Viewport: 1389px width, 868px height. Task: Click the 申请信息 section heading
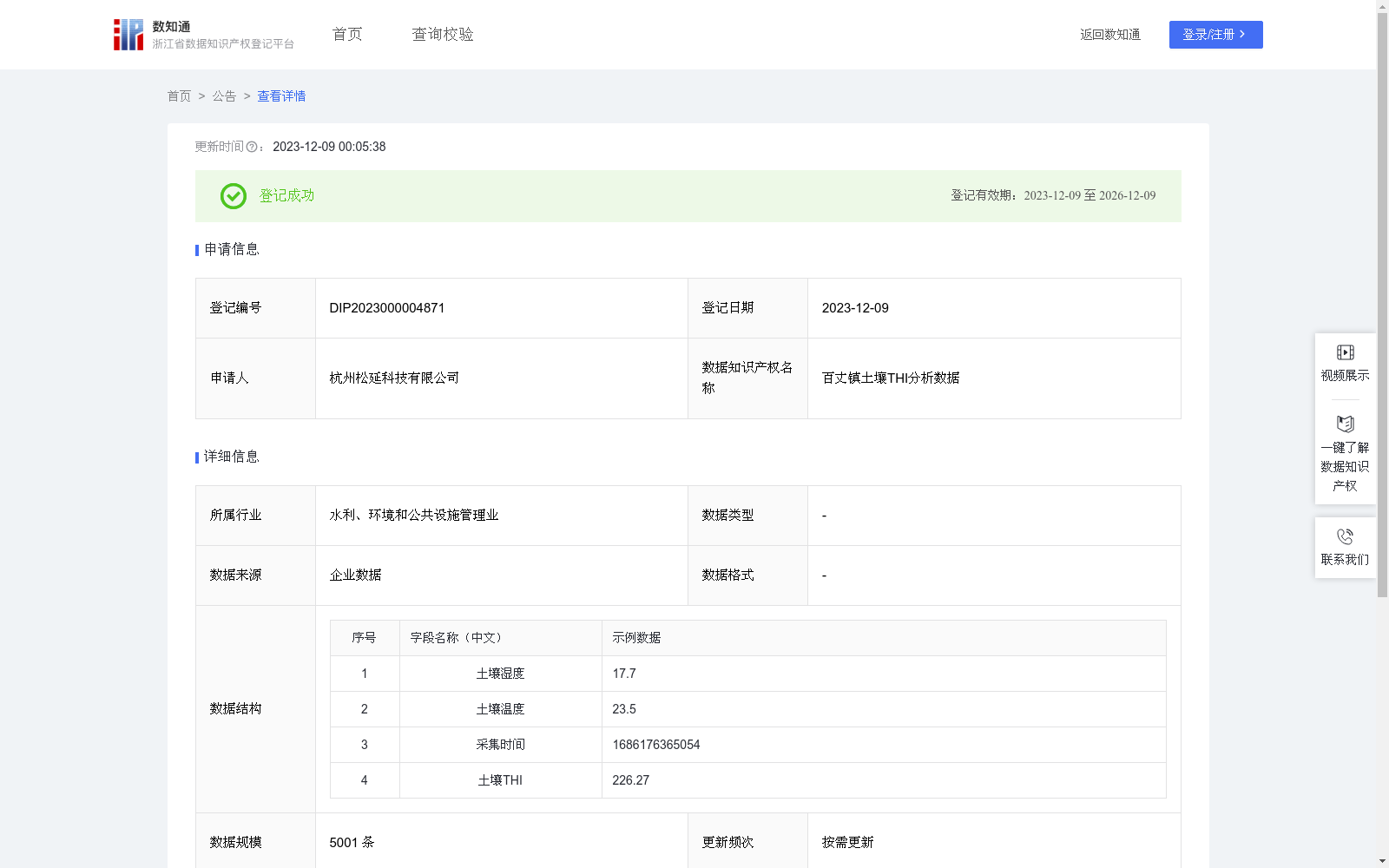232,250
